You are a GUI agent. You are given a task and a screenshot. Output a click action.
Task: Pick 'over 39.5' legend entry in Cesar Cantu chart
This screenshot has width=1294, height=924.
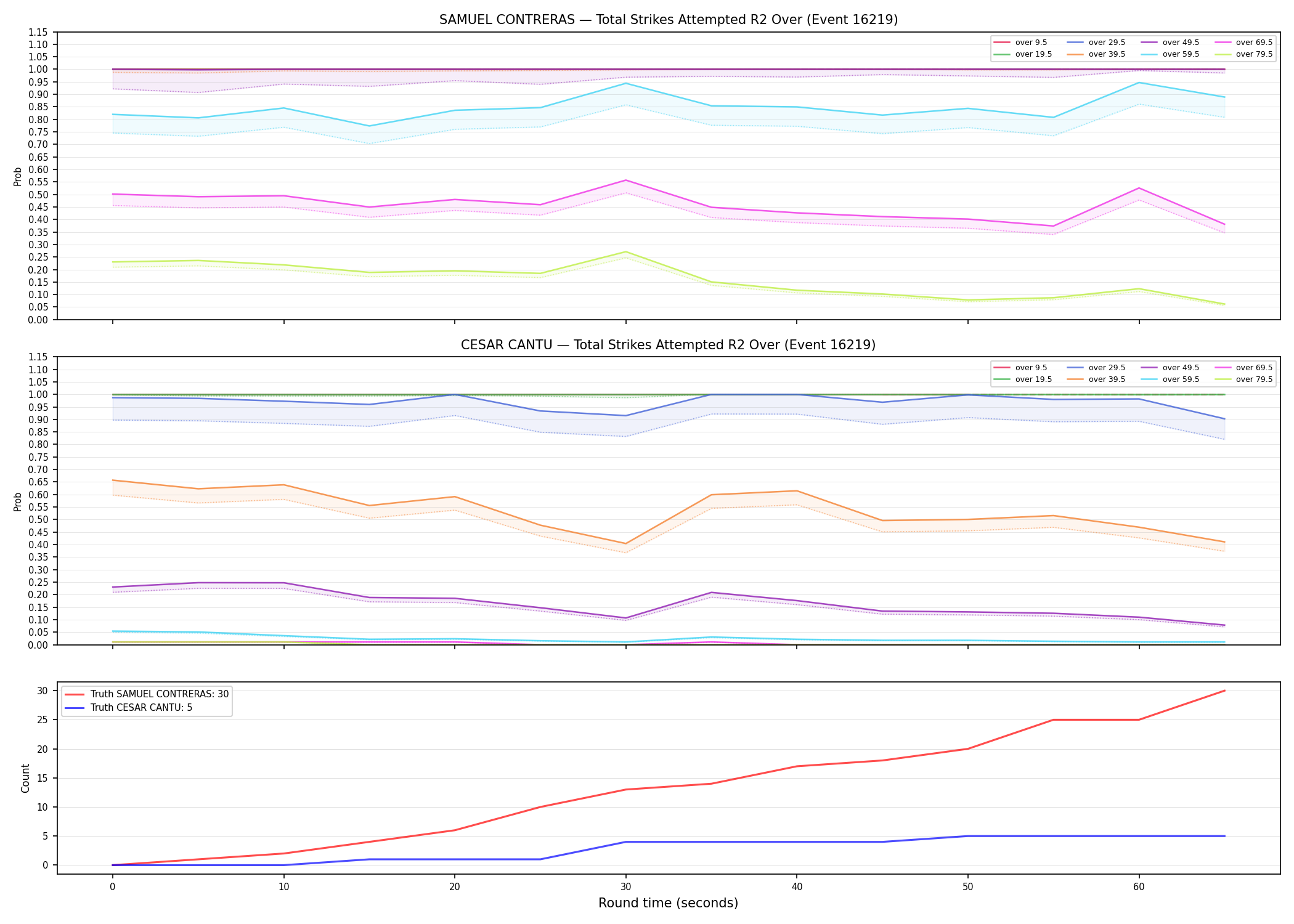pyautogui.click(x=1096, y=379)
